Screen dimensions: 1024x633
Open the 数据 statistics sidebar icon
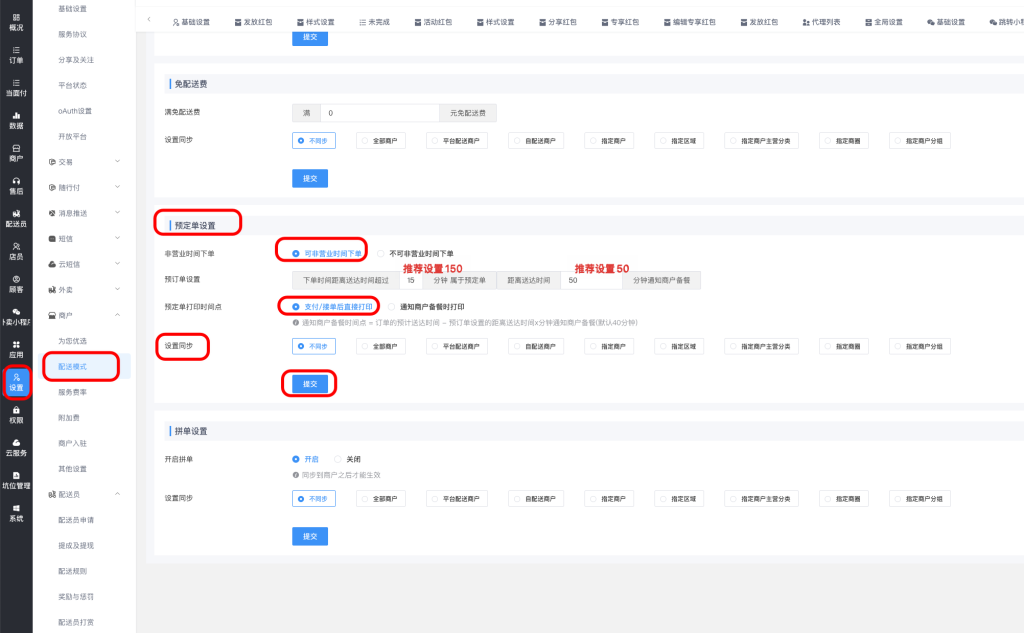point(16,120)
